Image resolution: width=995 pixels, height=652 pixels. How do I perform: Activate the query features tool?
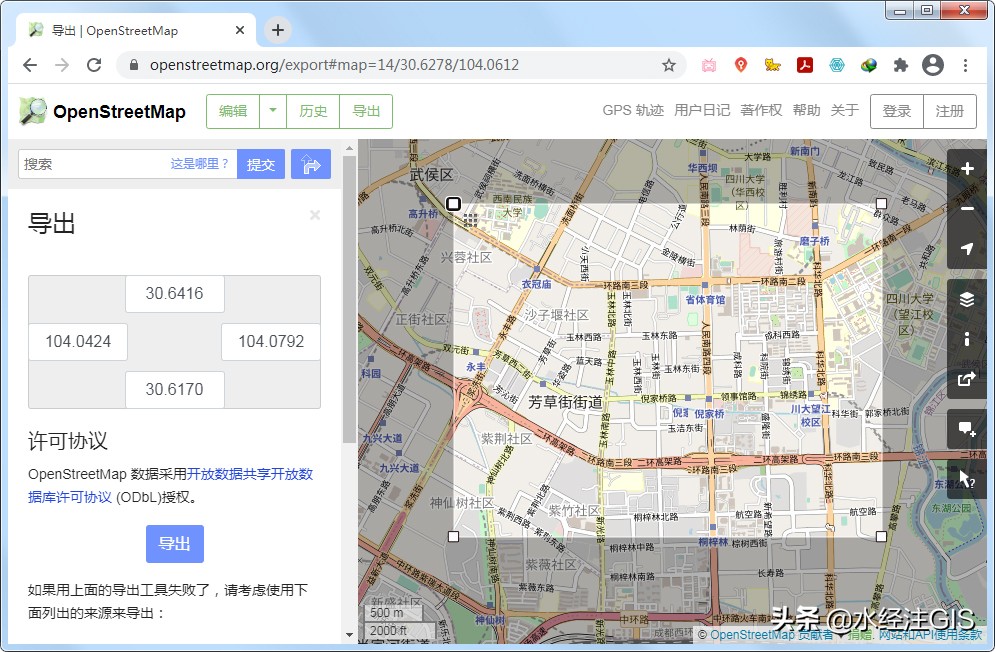[x=966, y=479]
